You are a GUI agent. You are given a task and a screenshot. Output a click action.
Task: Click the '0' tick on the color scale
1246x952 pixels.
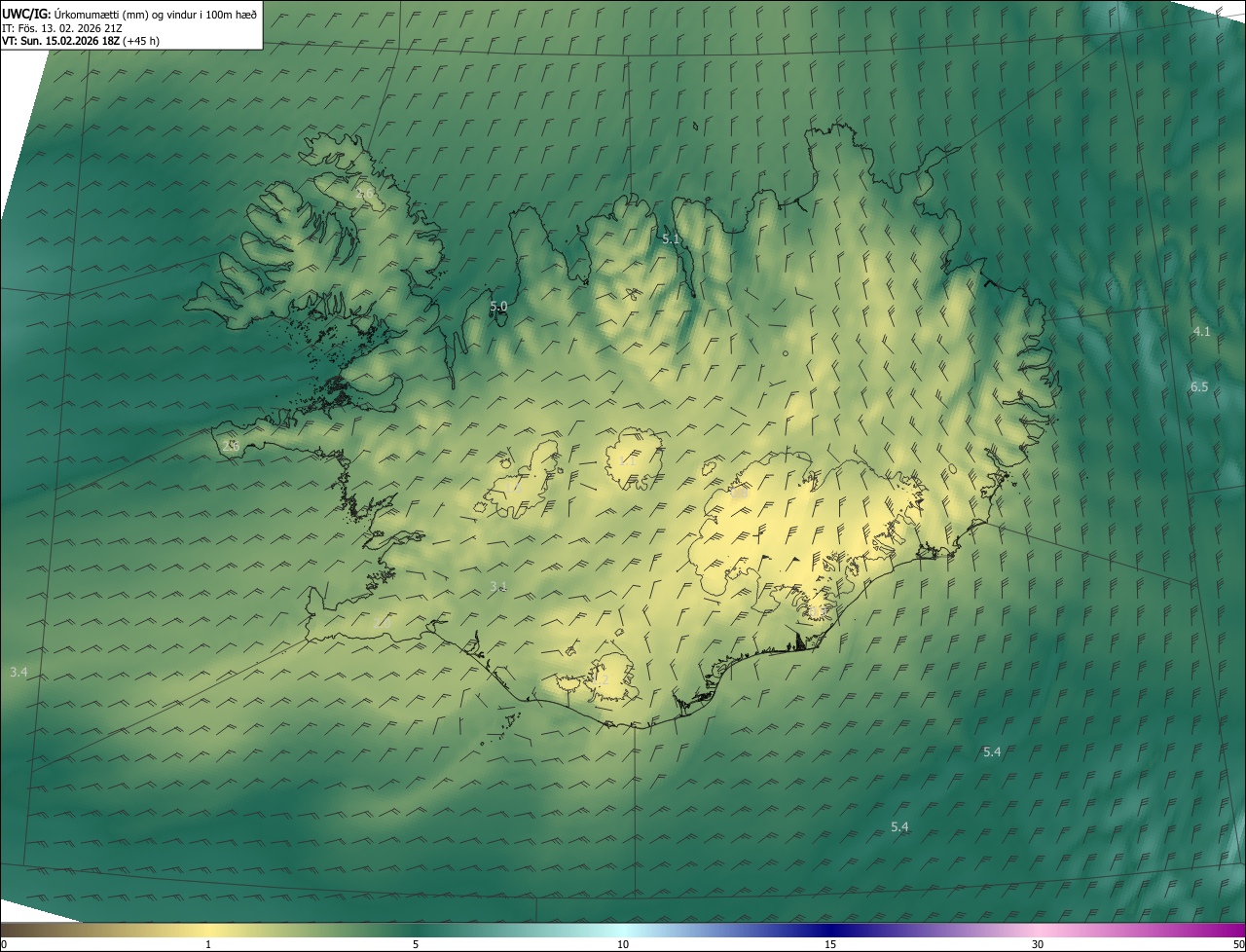(4, 944)
